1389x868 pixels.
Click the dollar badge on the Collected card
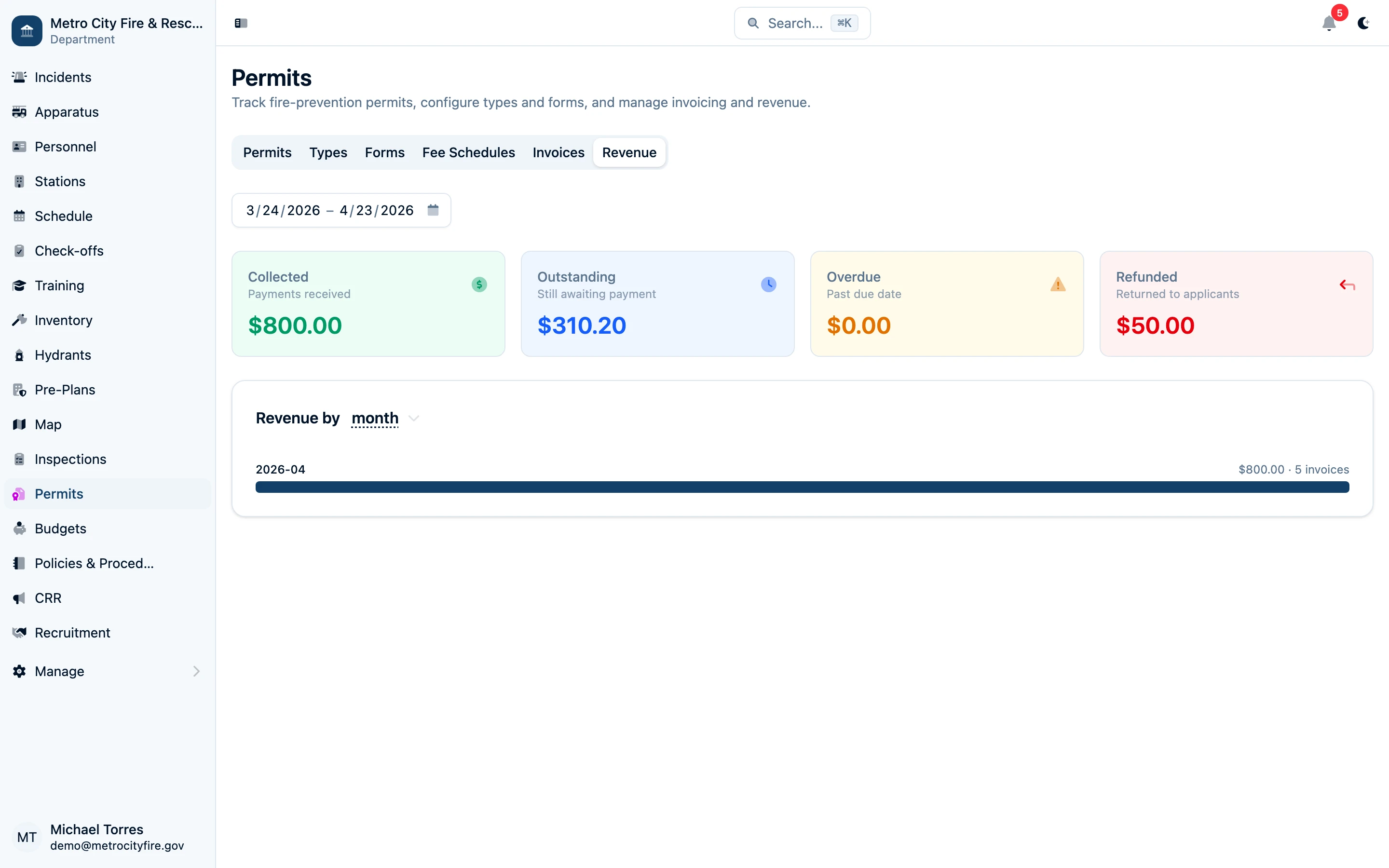coord(479,284)
